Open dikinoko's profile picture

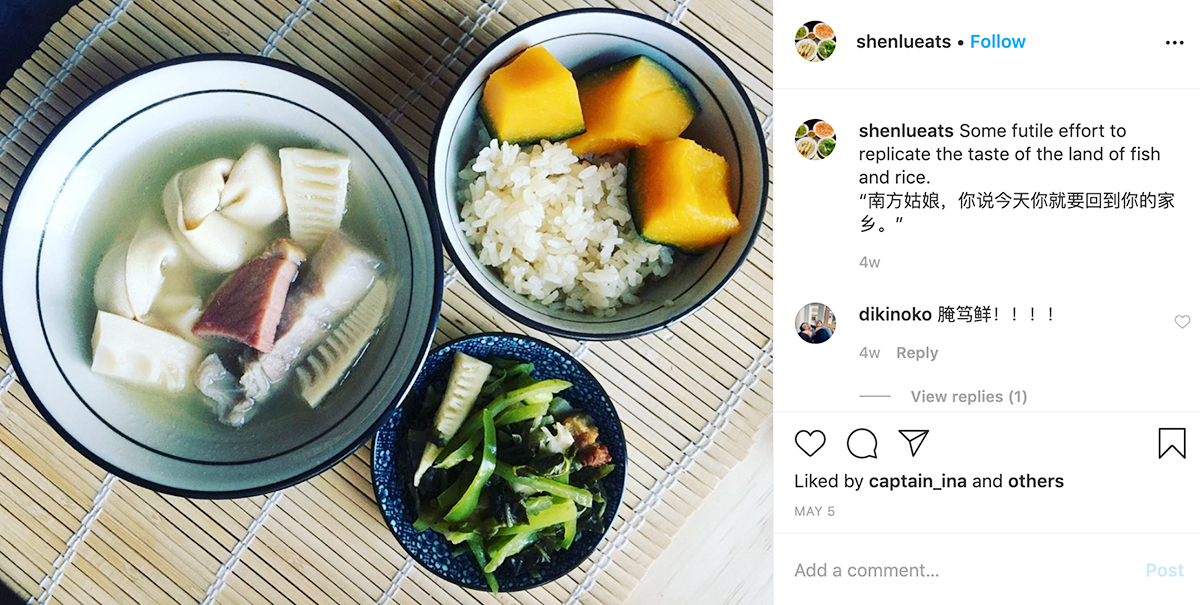pyautogui.click(x=815, y=323)
